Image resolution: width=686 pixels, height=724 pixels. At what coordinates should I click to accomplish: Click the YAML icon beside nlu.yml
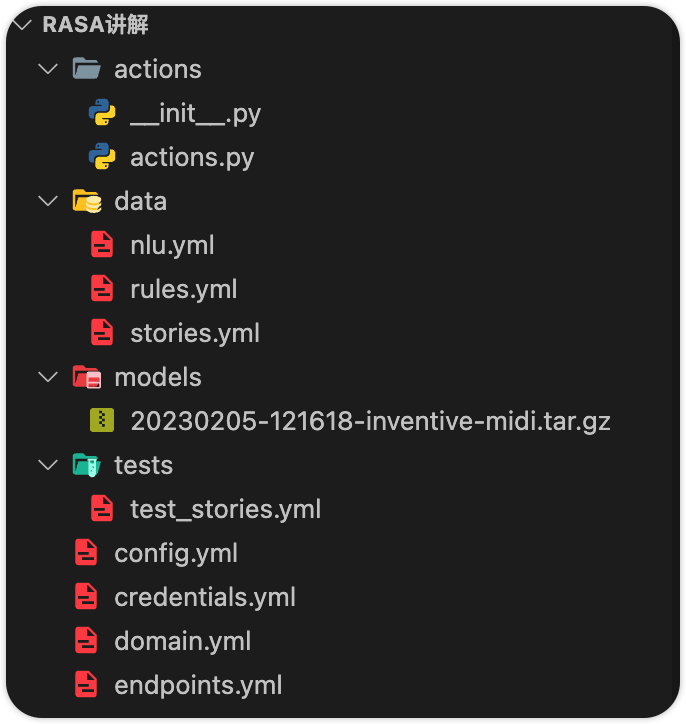102,244
